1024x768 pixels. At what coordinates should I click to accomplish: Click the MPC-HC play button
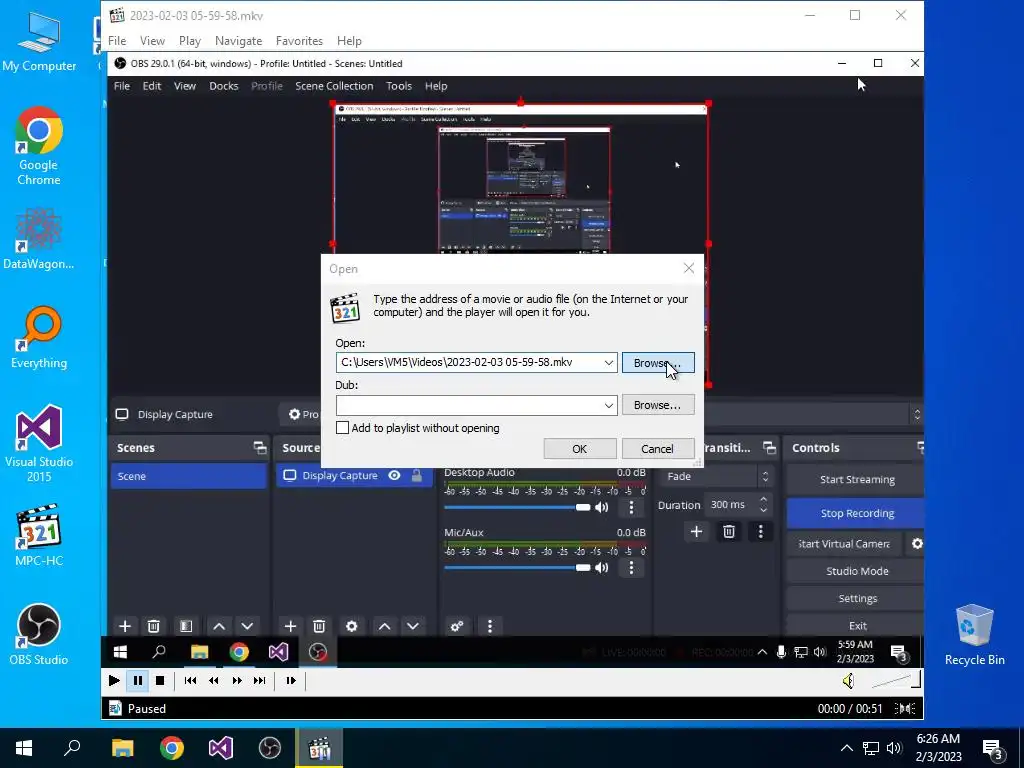[114, 680]
